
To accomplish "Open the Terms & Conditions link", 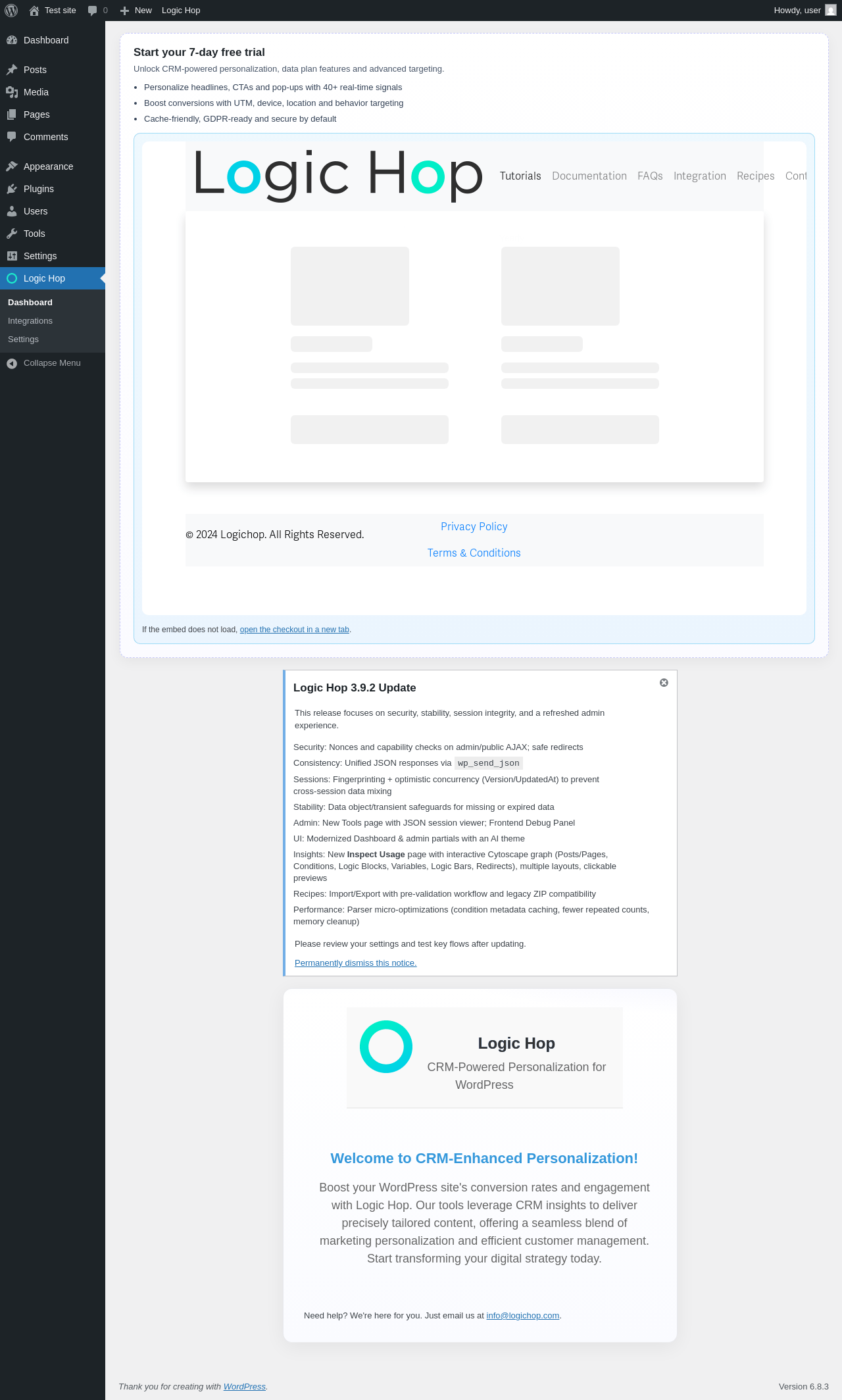I will coord(474,553).
